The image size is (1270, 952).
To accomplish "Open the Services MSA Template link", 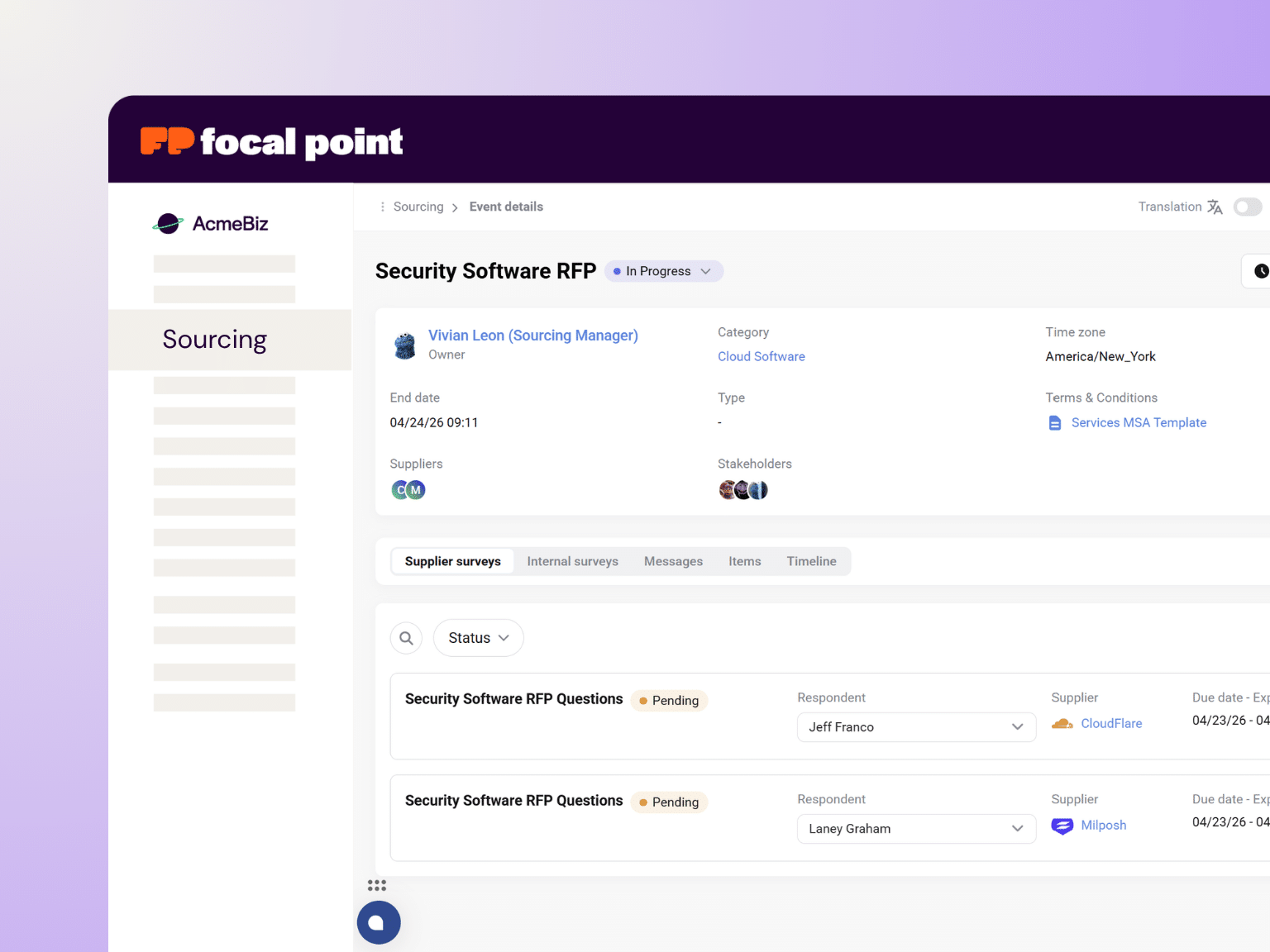I will point(1139,422).
